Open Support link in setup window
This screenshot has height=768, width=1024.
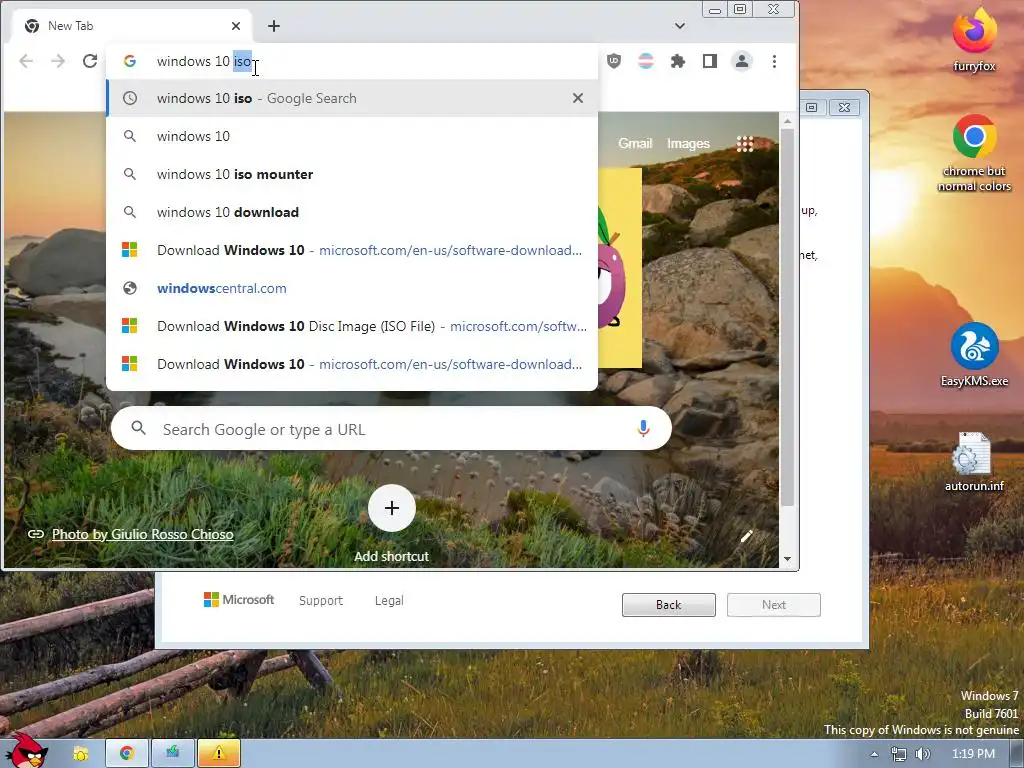click(321, 600)
